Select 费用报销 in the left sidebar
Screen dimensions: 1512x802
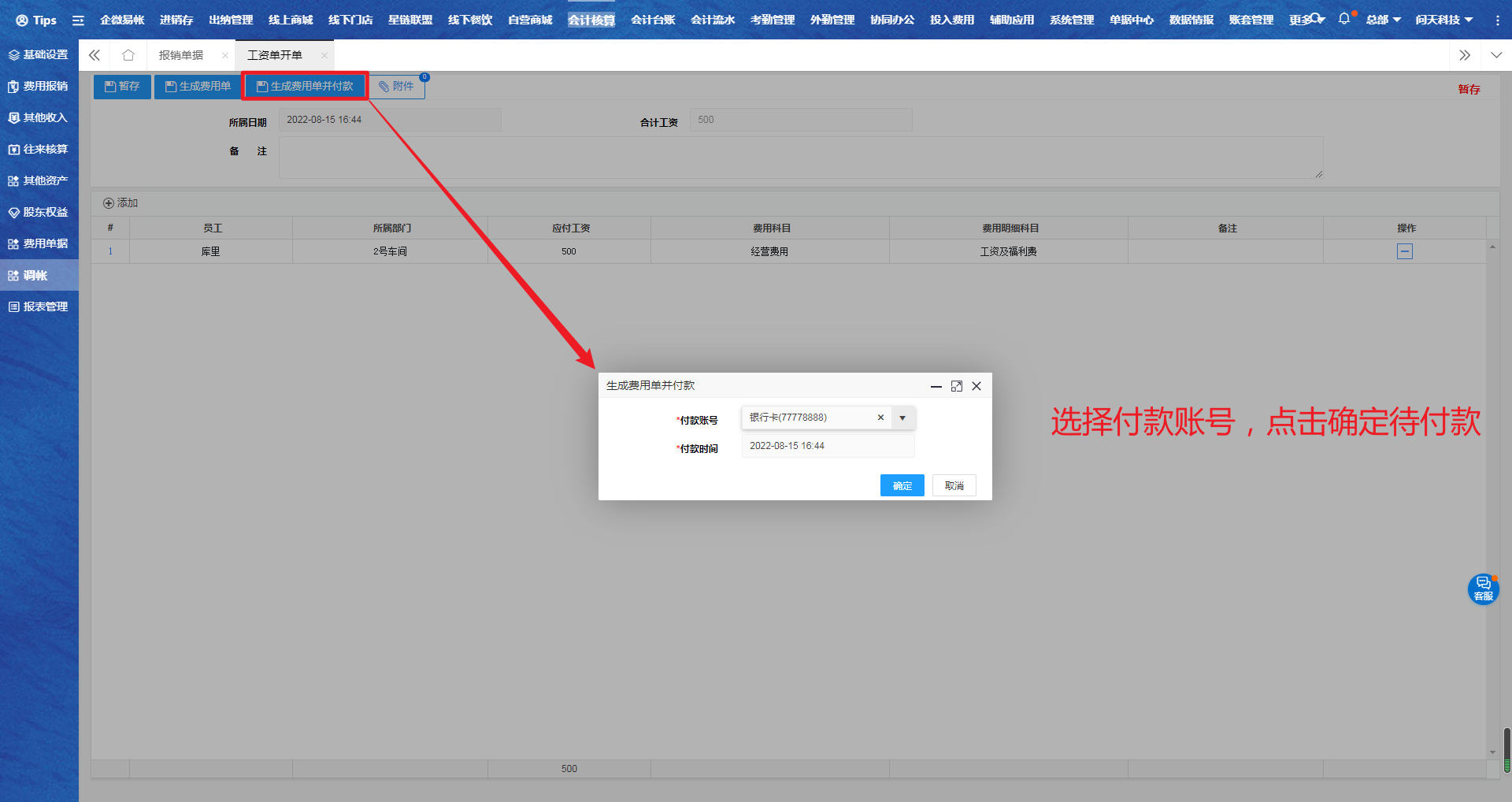39,86
